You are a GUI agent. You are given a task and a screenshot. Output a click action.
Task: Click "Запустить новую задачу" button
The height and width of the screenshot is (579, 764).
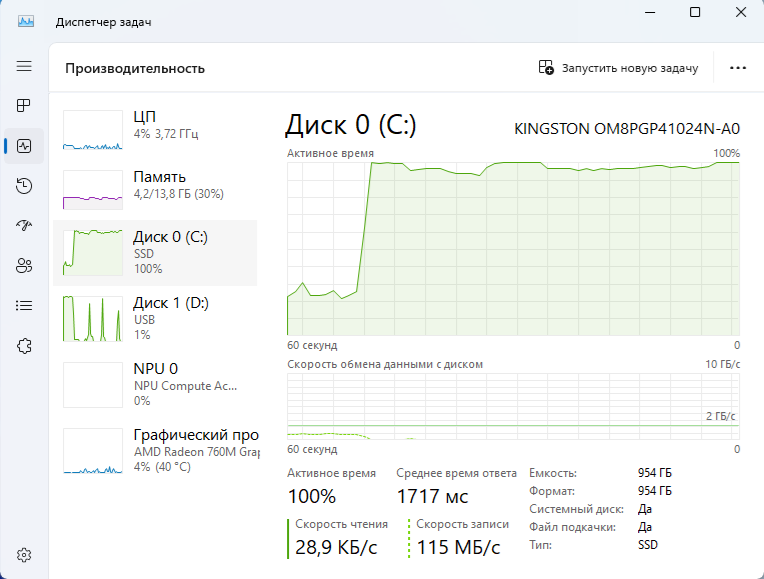pyautogui.click(x=617, y=68)
